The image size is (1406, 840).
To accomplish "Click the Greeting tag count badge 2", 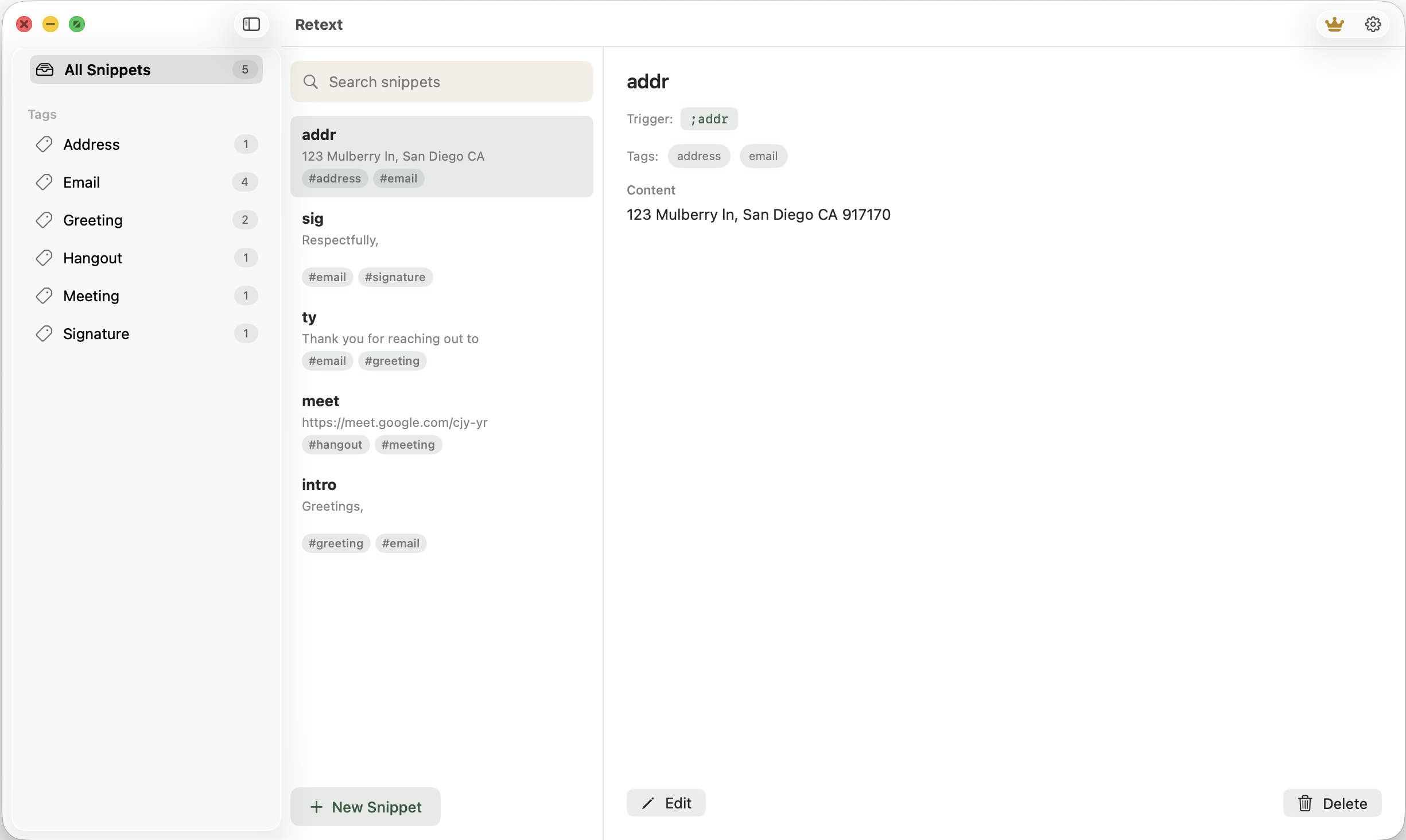I will 245,220.
